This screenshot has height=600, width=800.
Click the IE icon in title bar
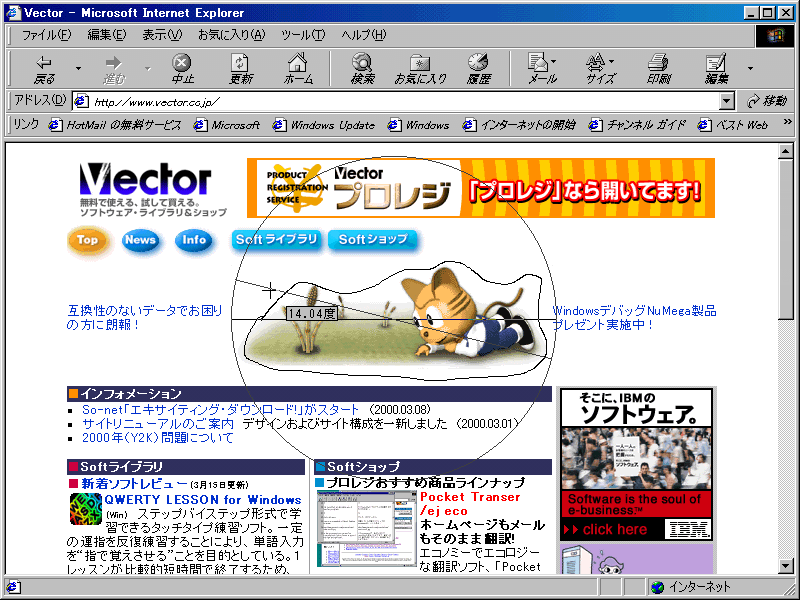(x=13, y=12)
